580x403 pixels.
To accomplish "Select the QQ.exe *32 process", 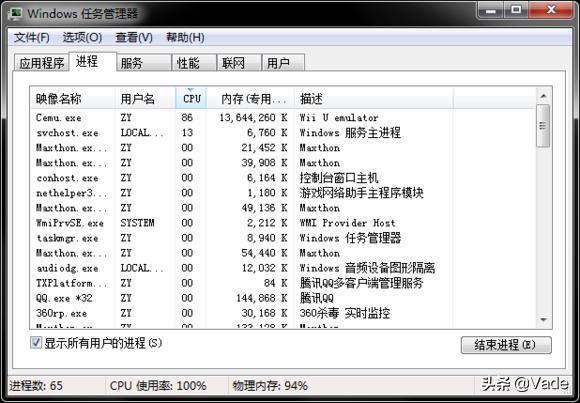I will pyautogui.click(x=283, y=298).
